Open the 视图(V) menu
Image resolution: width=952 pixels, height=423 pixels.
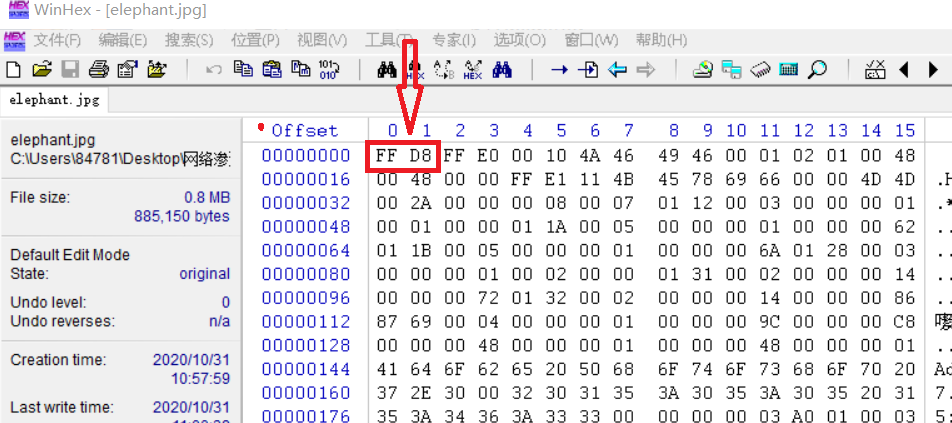point(322,41)
